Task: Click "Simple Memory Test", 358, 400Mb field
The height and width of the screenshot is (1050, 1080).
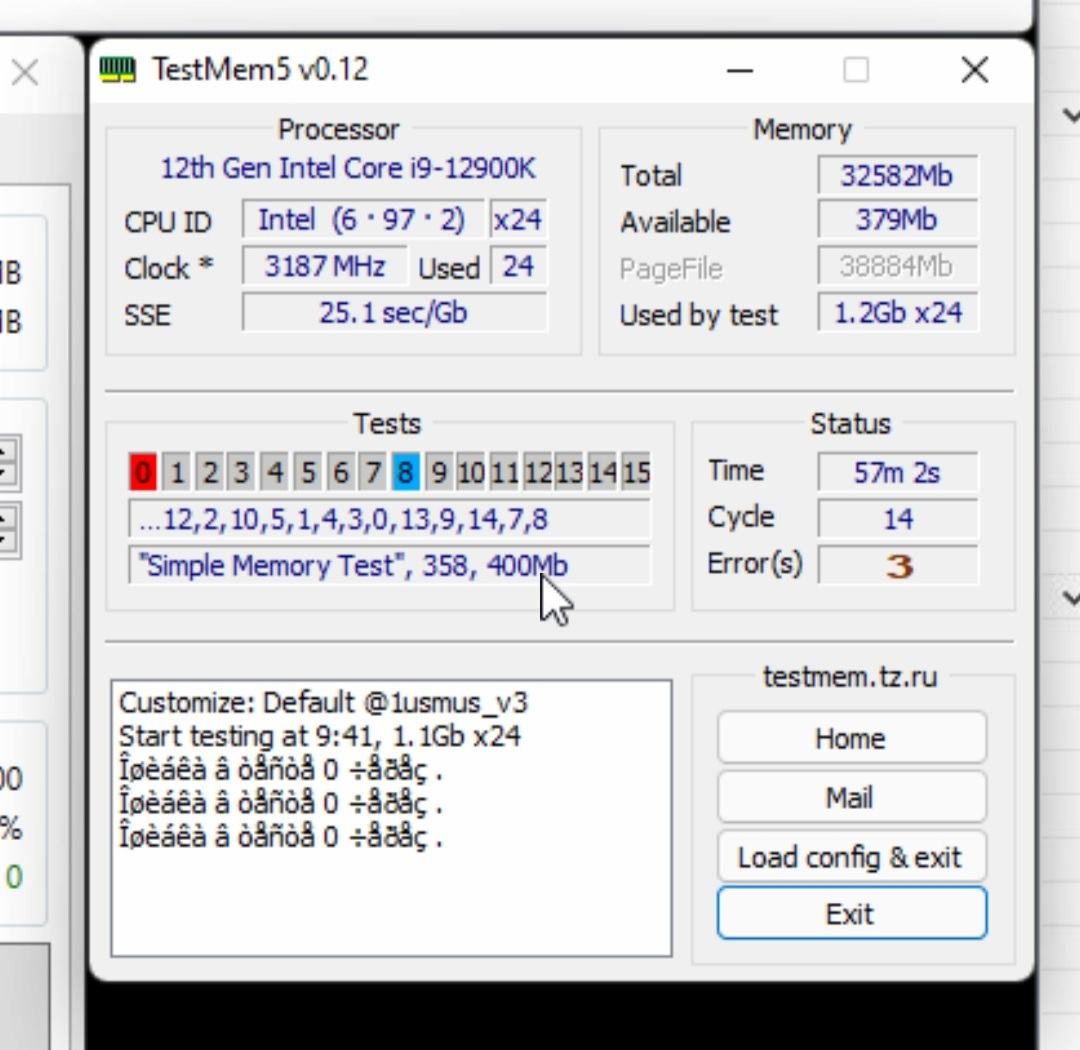Action: click(x=389, y=565)
